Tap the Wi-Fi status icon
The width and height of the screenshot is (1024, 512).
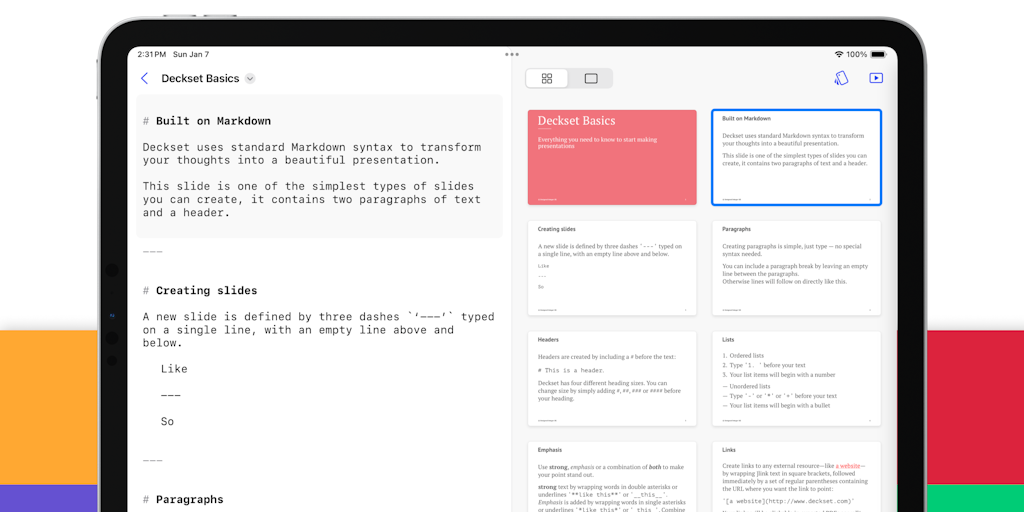tap(839, 55)
